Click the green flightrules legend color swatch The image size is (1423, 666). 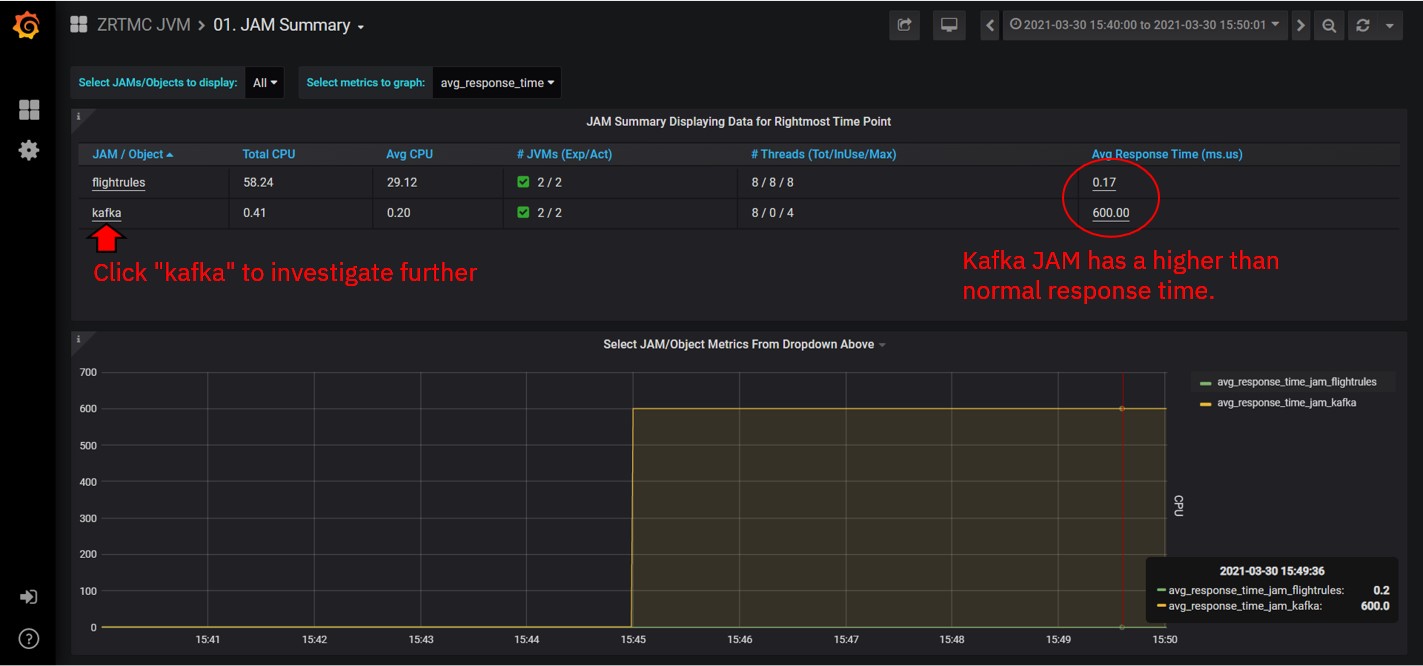pyautogui.click(x=1205, y=382)
